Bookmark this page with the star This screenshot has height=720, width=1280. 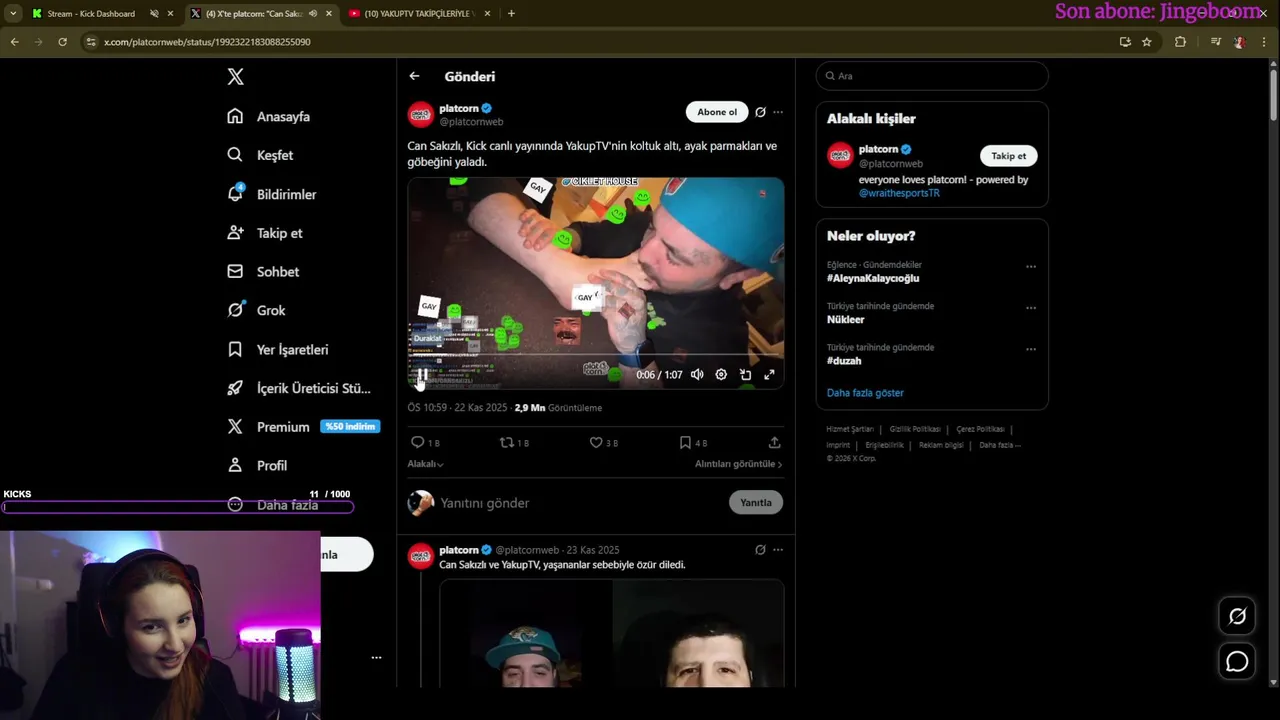(x=1147, y=42)
